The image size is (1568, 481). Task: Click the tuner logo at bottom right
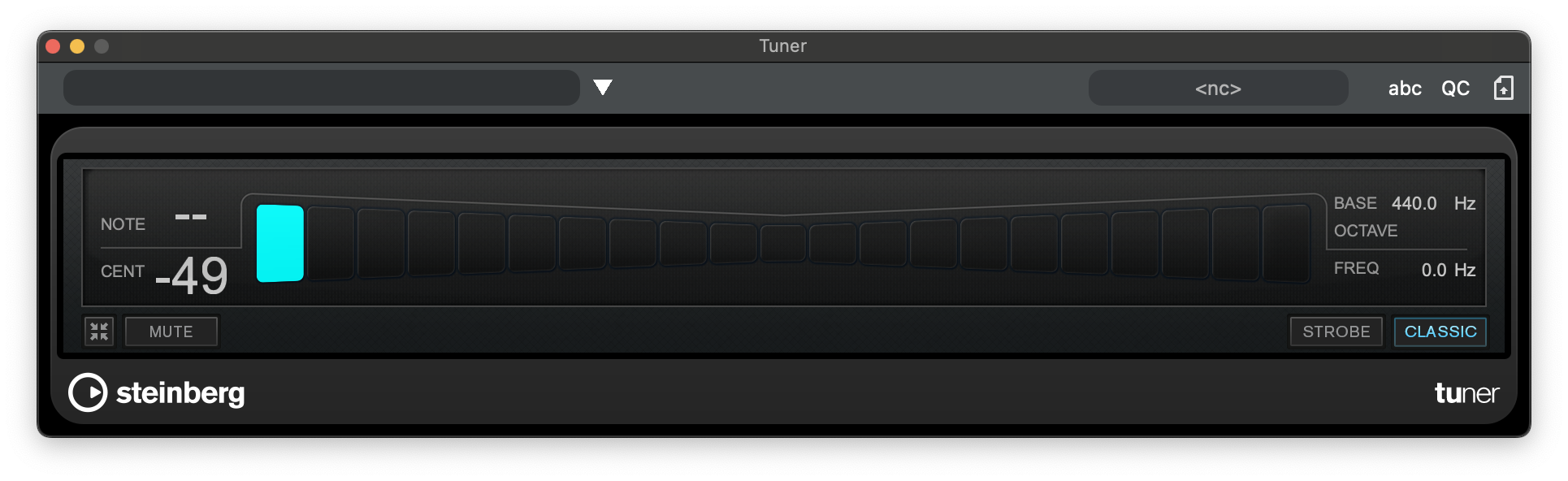click(1466, 393)
